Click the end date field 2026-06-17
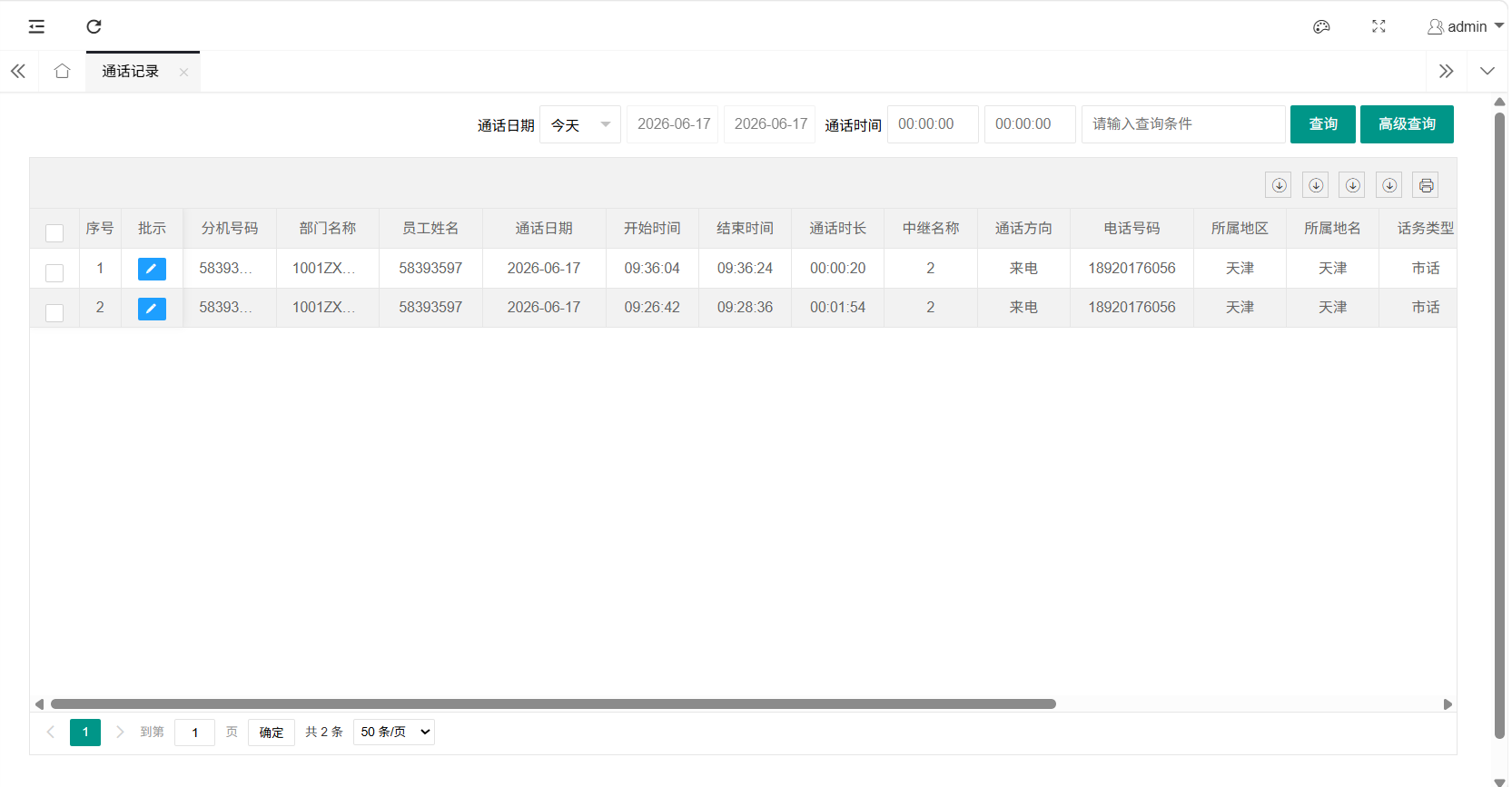 coord(770,124)
